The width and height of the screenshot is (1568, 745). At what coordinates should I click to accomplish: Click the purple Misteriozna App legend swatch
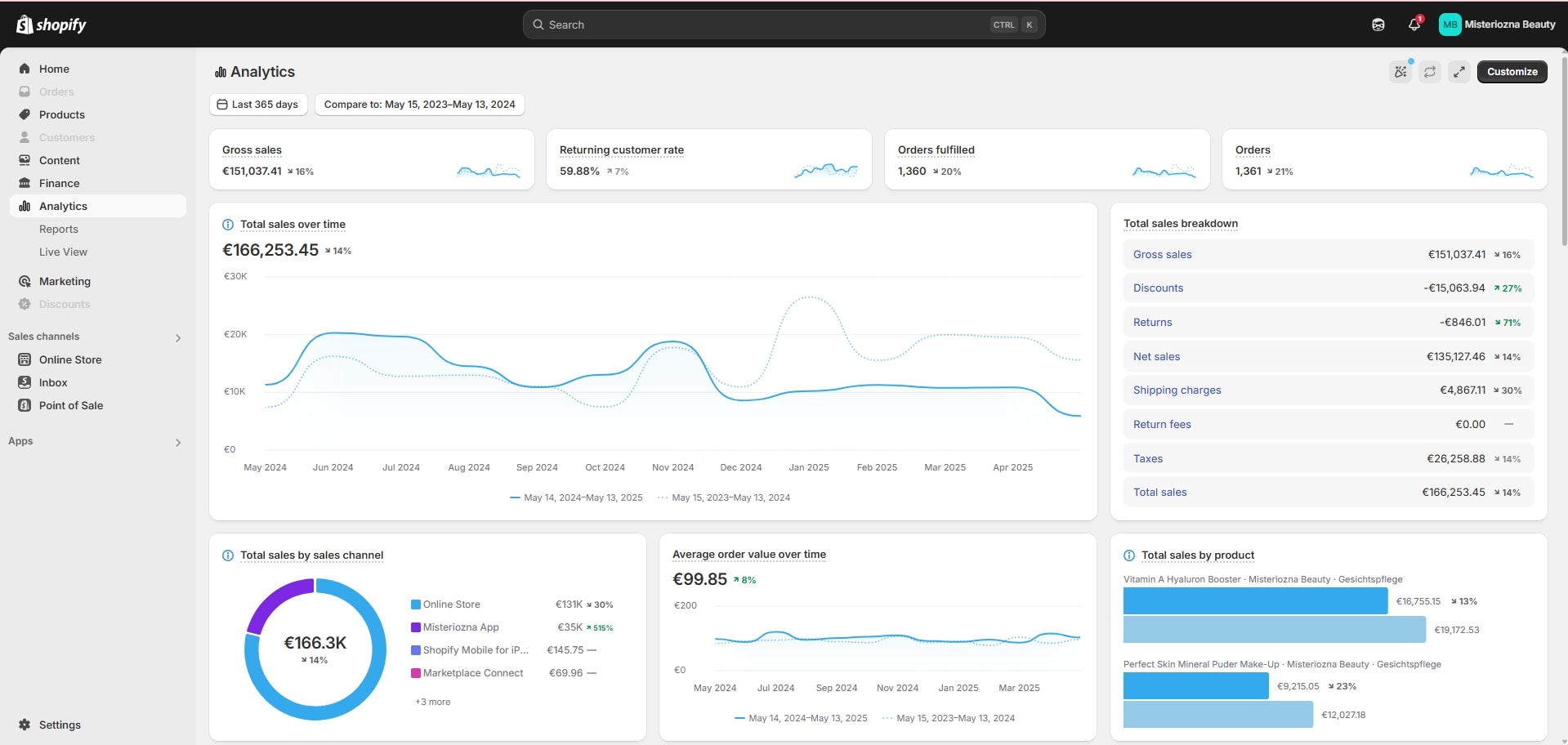pyautogui.click(x=416, y=627)
